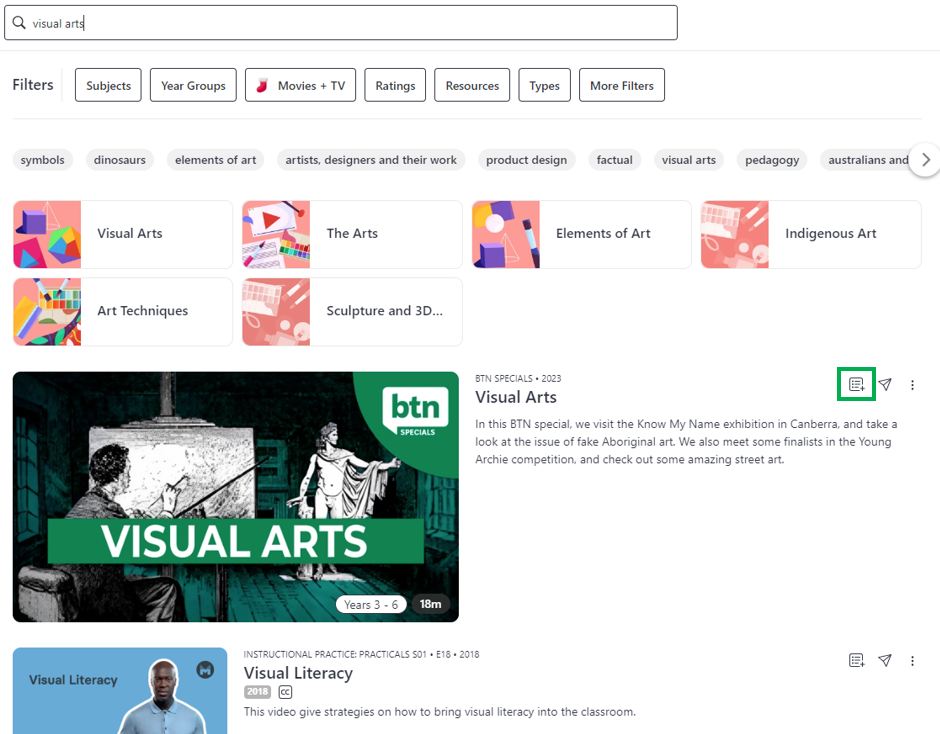
Task: Select the pedagogy tag chip
Action: (772, 160)
